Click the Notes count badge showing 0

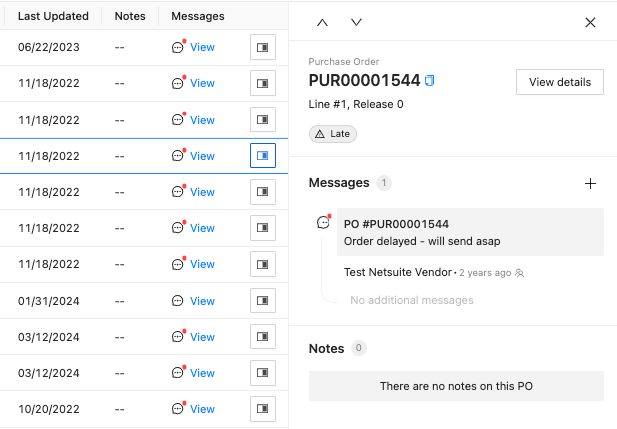[358, 348]
